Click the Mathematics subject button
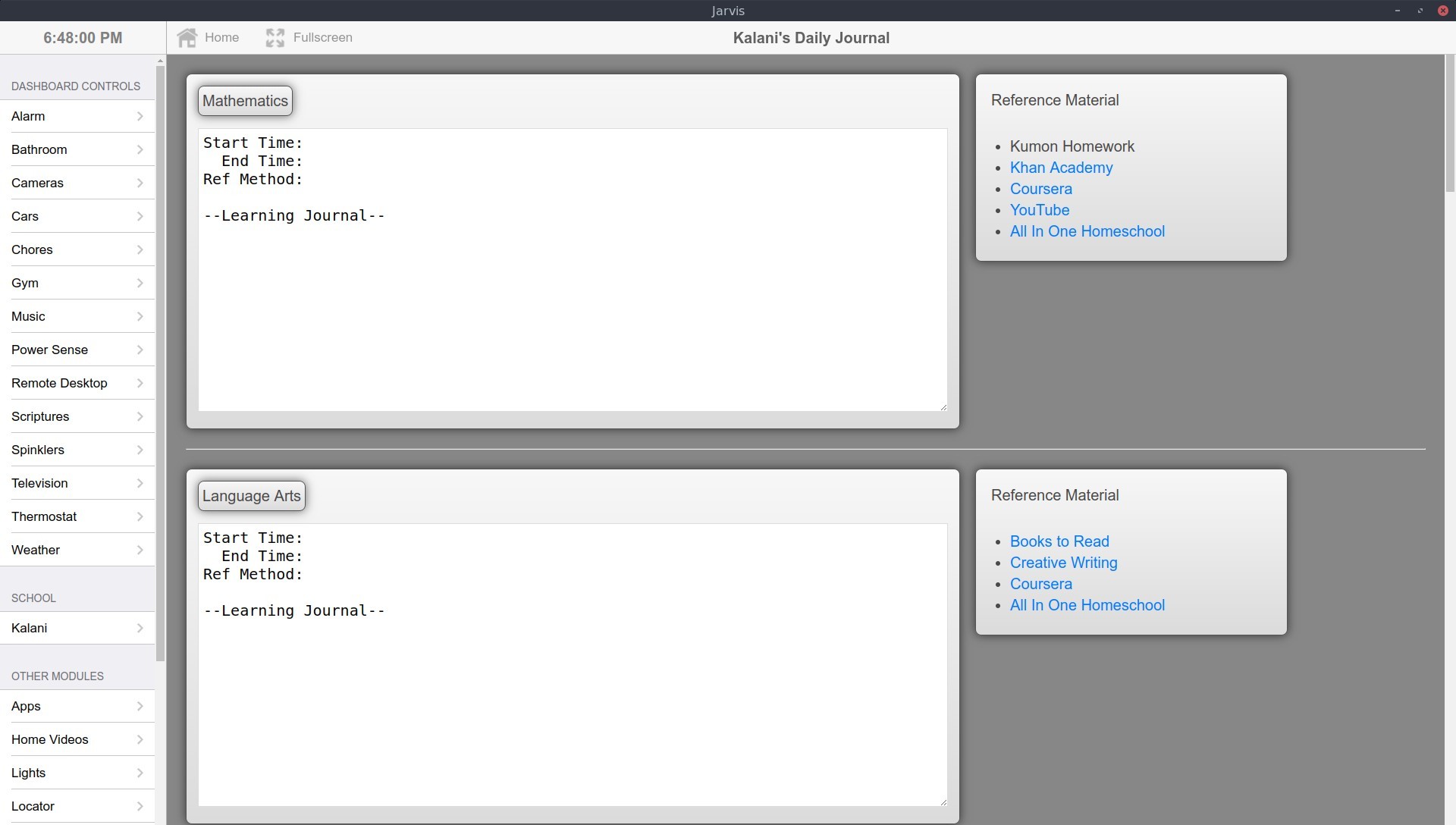This screenshot has height=825, width=1456. [x=245, y=101]
